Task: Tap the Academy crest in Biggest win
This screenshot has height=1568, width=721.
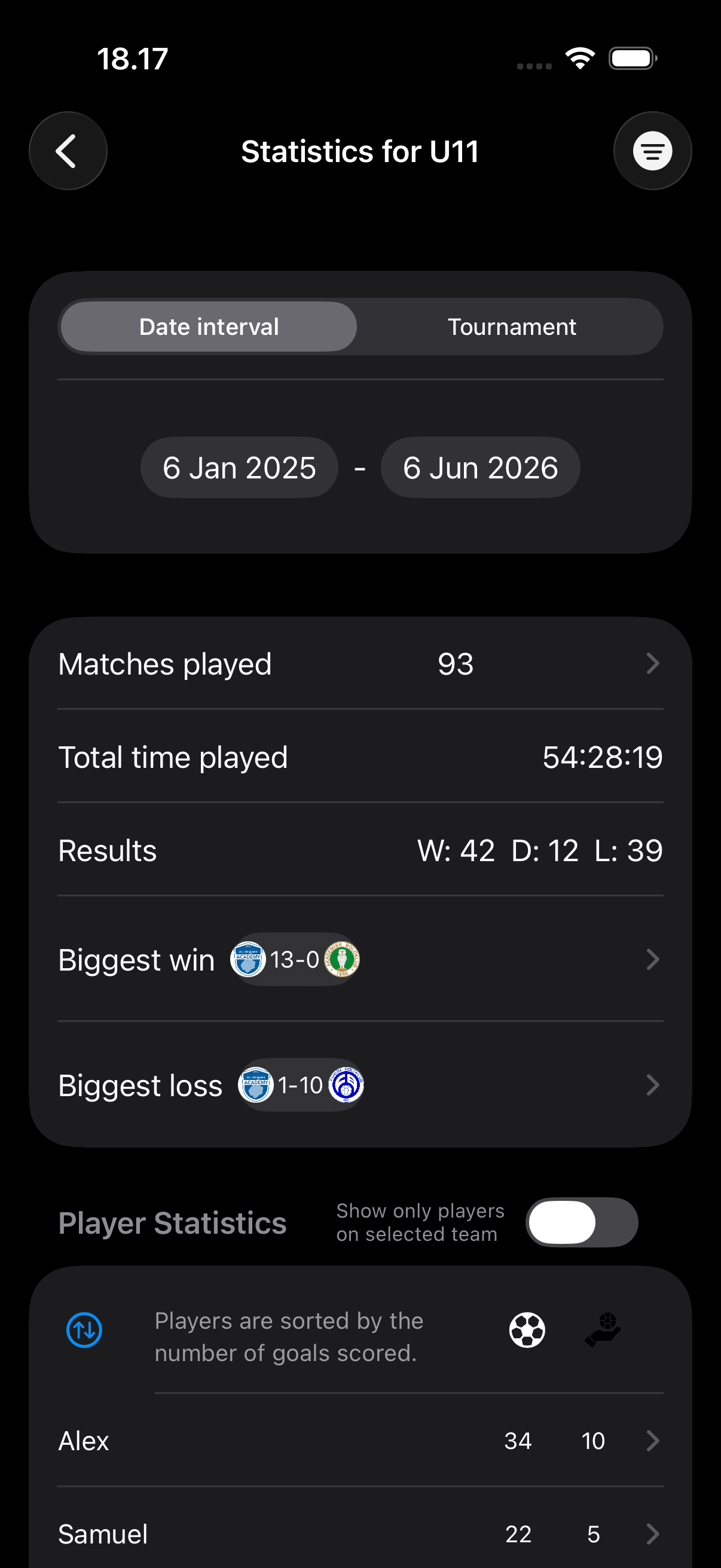Action: click(x=248, y=959)
